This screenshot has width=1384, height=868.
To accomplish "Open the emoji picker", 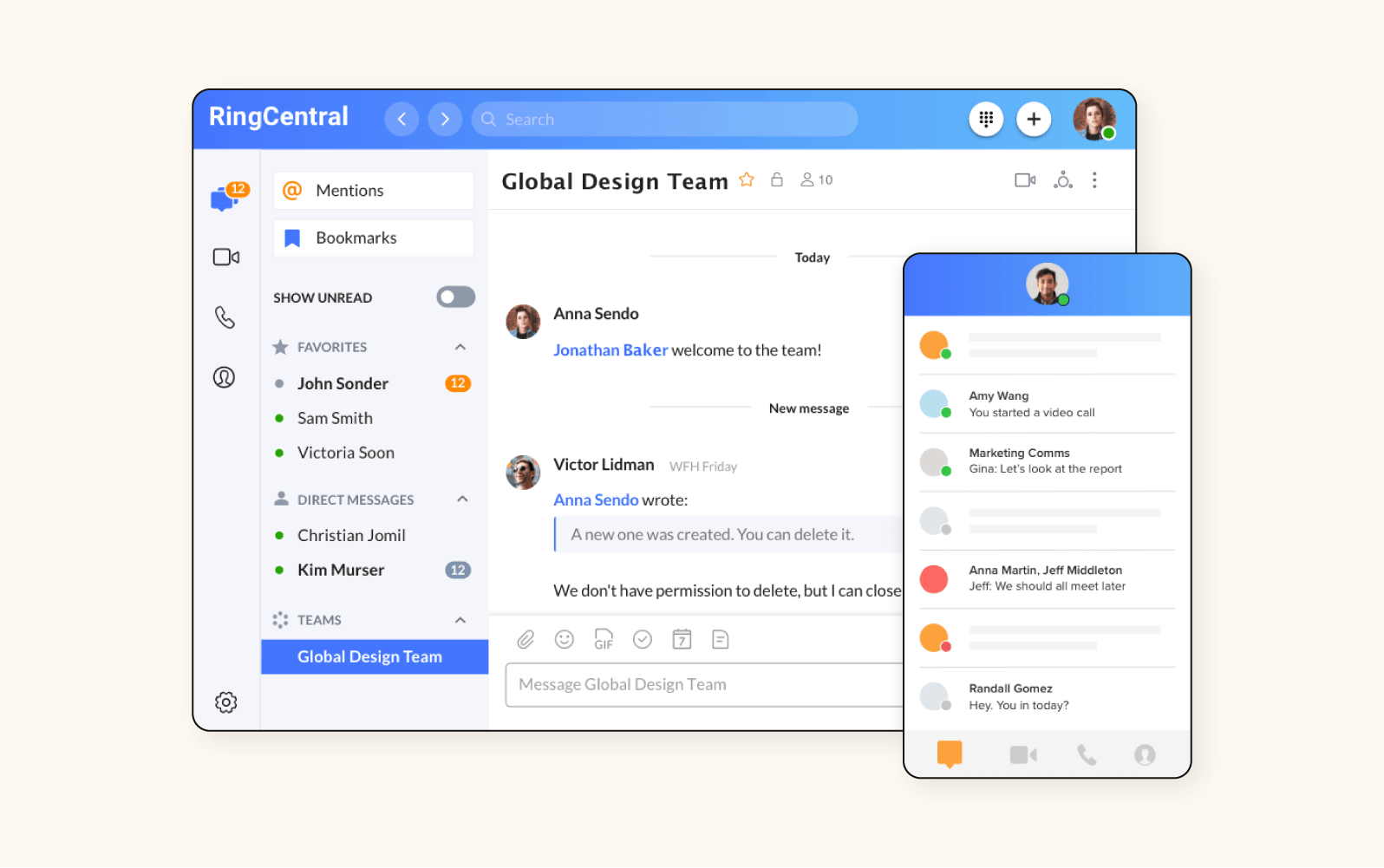I will coord(565,639).
